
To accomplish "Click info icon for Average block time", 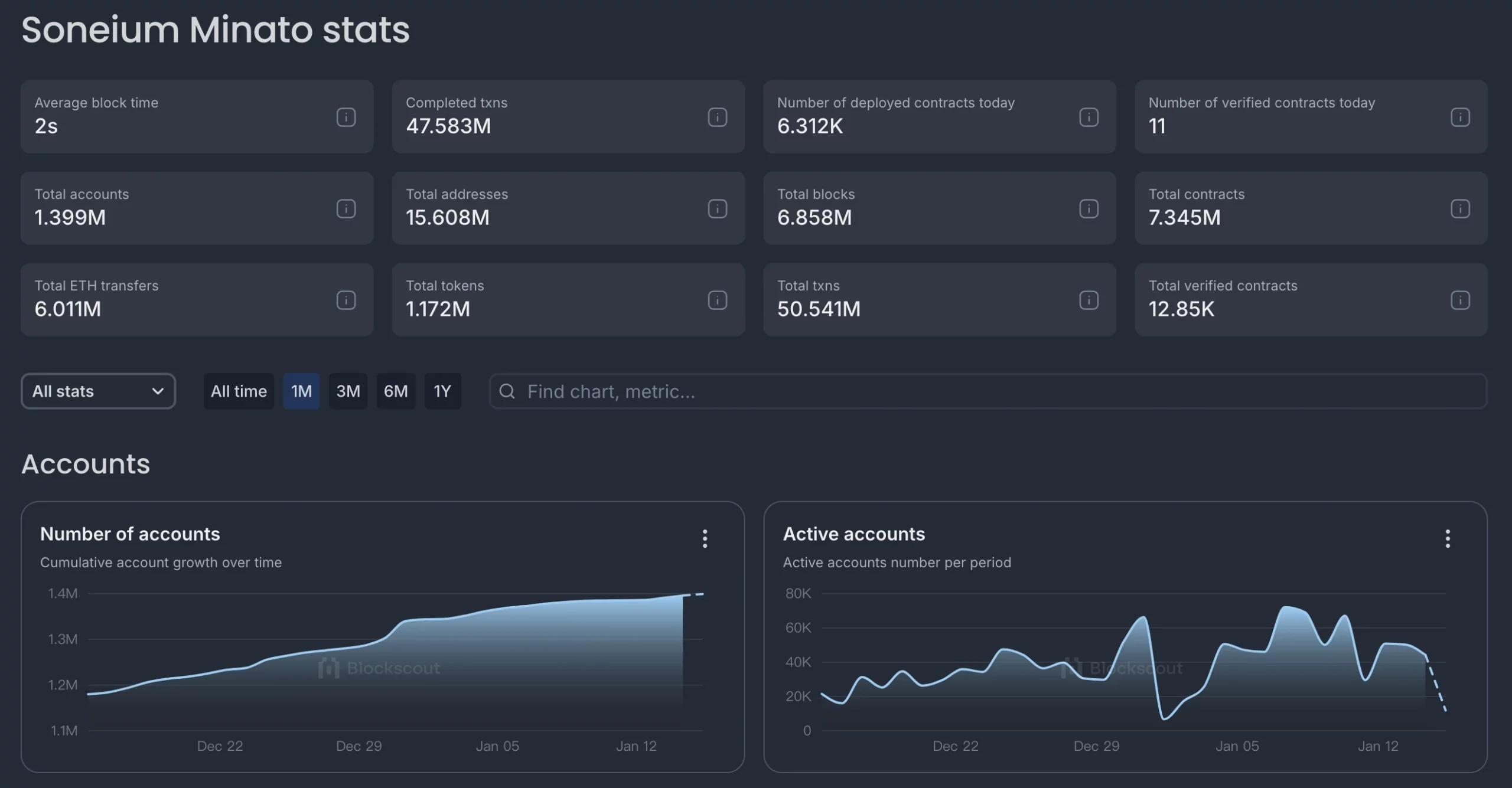I will pyautogui.click(x=346, y=117).
